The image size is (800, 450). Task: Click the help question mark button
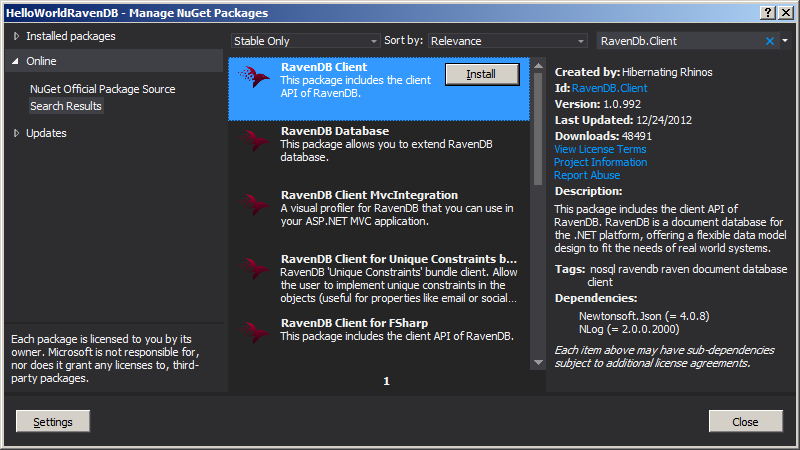coord(768,12)
